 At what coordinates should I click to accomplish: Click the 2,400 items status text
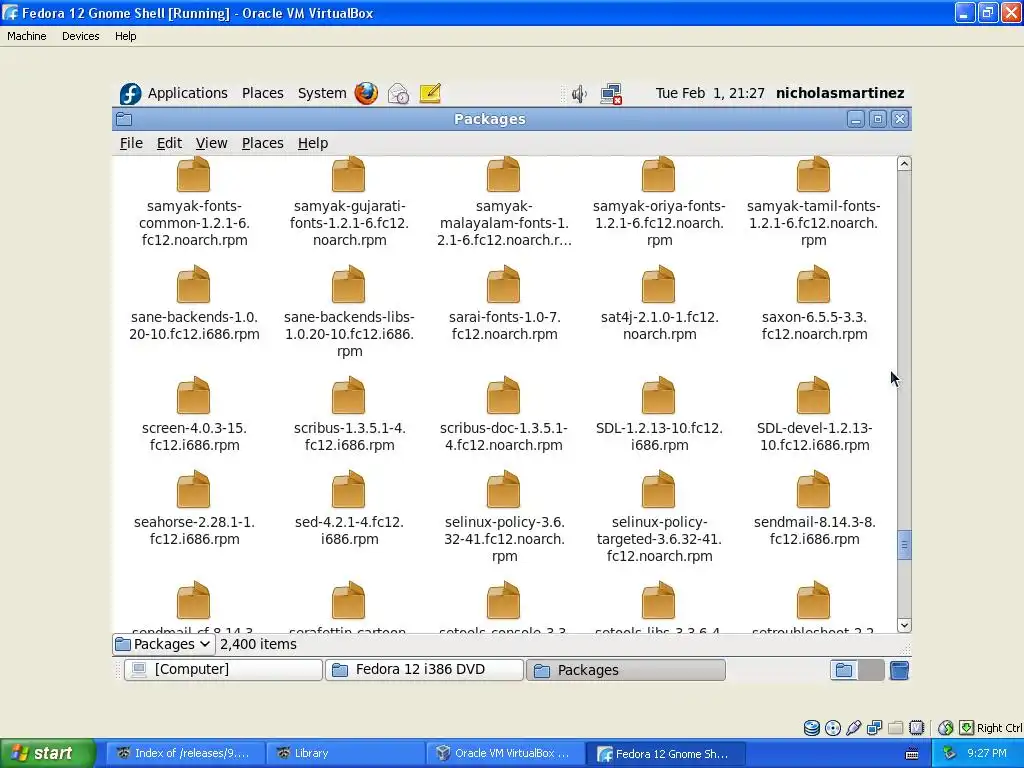coord(258,645)
